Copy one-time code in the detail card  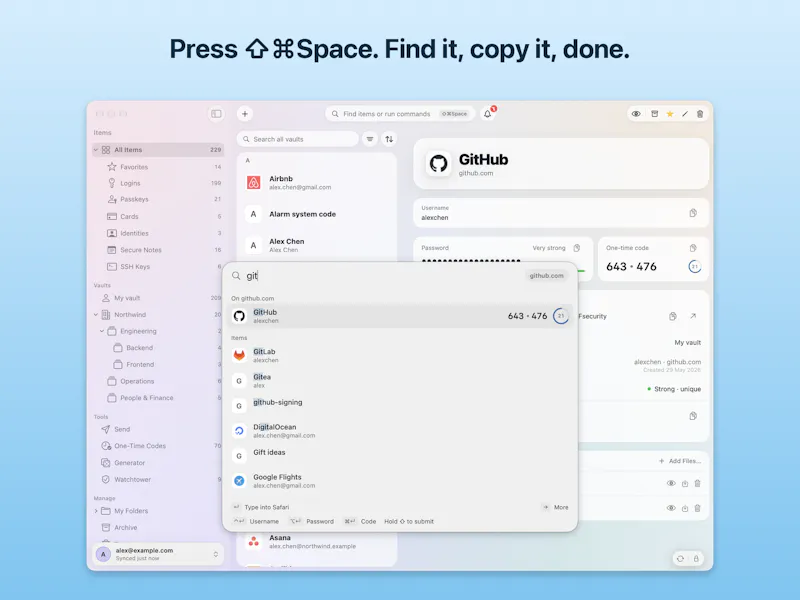(693, 248)
